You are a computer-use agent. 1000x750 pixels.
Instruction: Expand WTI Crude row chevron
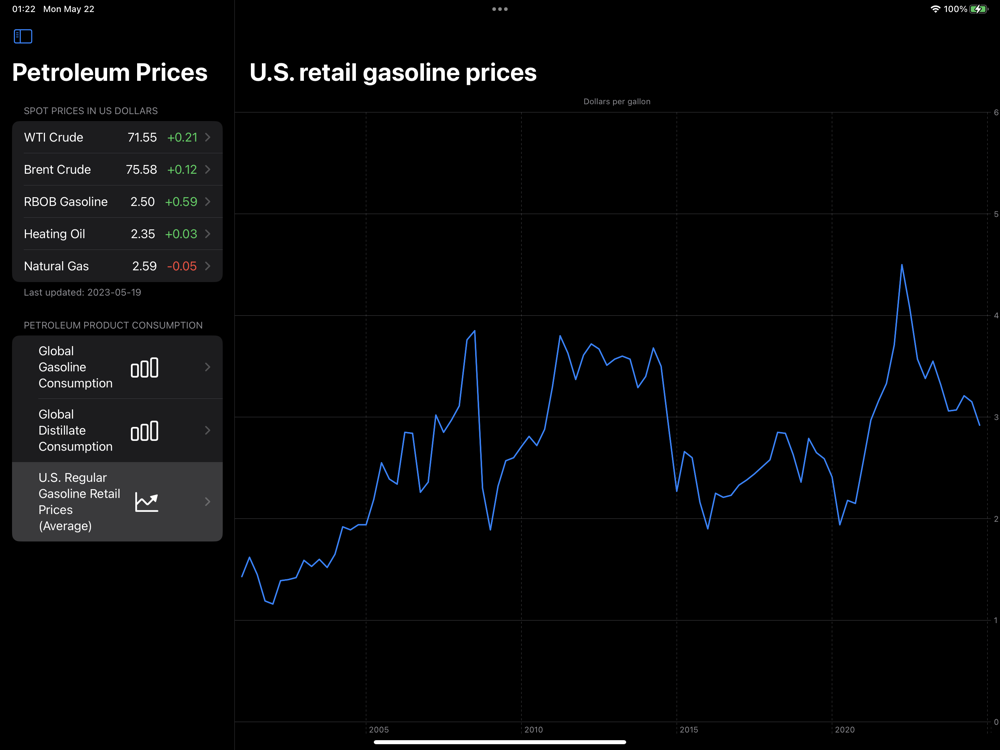point(207,137)
